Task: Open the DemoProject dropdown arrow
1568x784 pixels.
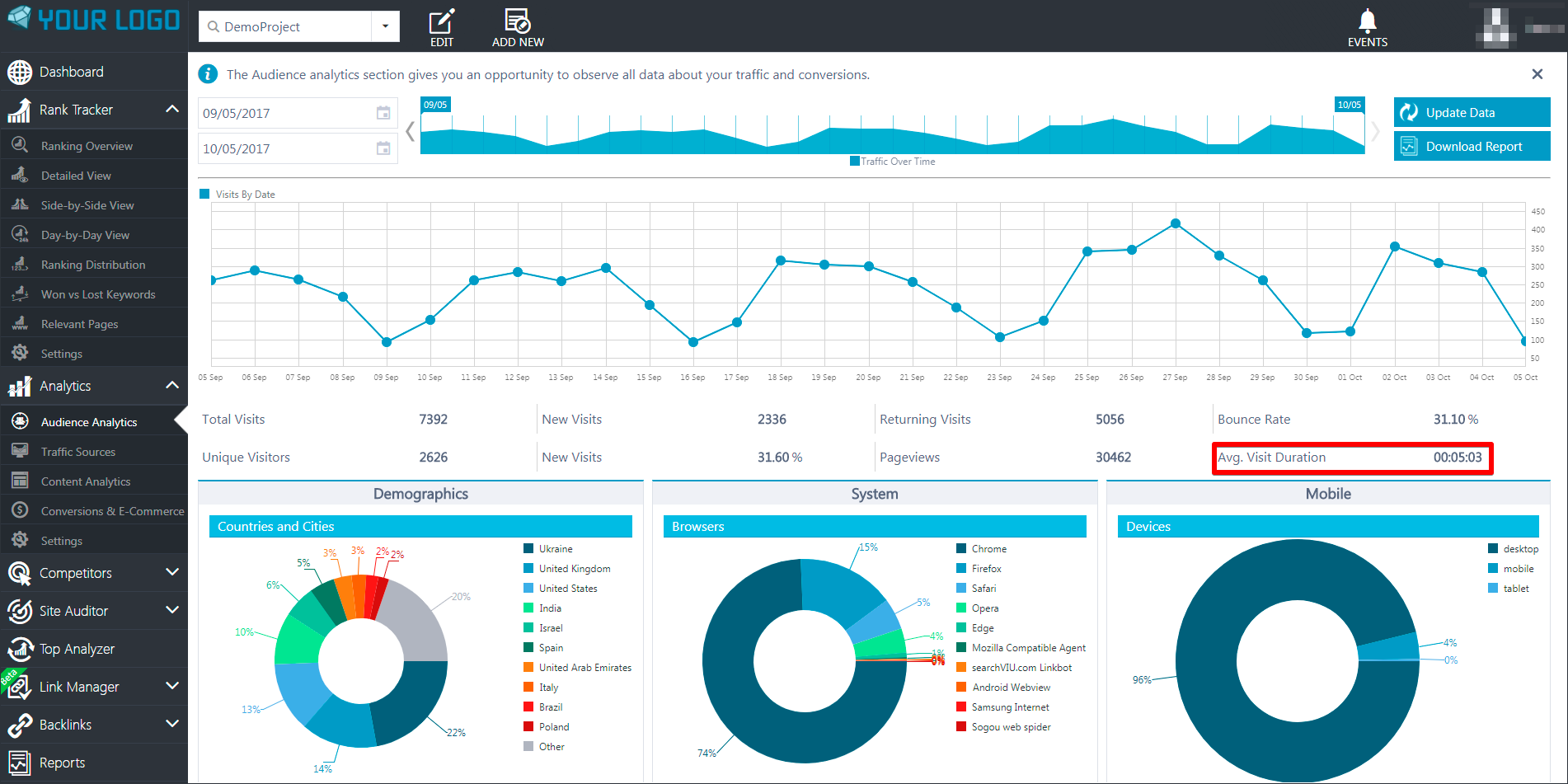Action: click(x=385, y=26)
